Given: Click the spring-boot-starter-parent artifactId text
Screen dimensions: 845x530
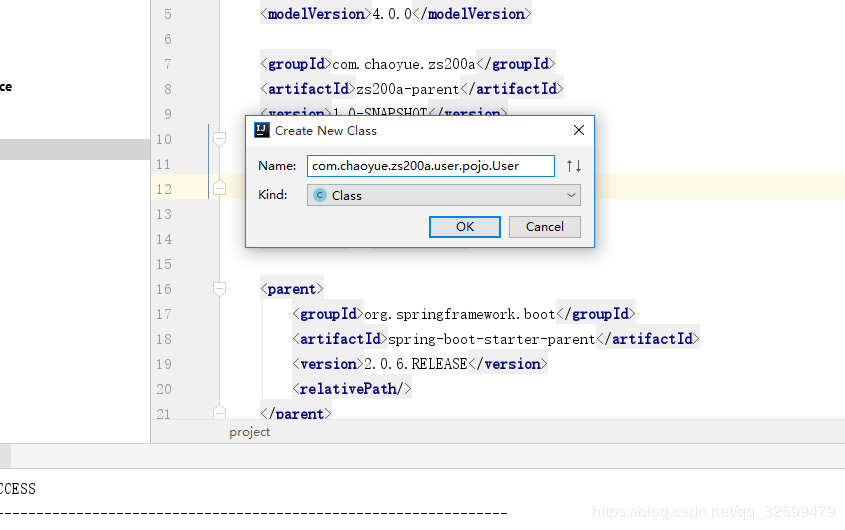Looking at the screenshot, I should coord(491,339).
